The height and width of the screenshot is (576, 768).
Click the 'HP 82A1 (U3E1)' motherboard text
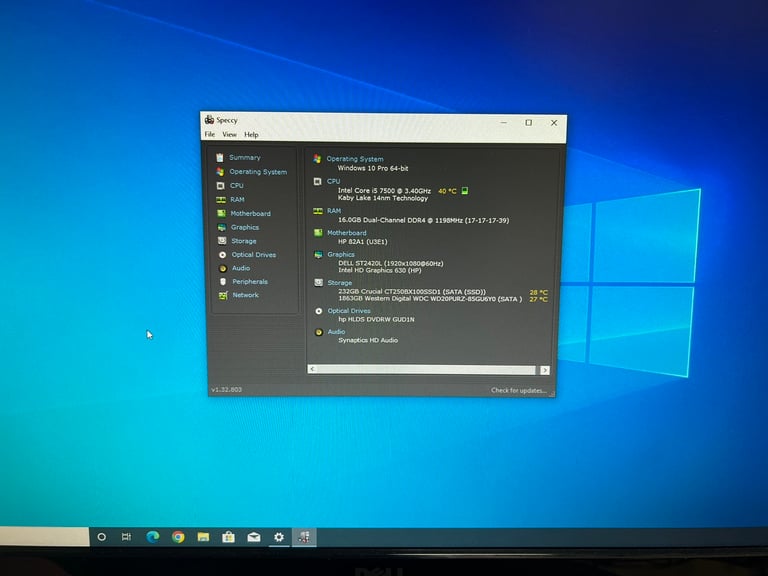(x=362, y=241)
